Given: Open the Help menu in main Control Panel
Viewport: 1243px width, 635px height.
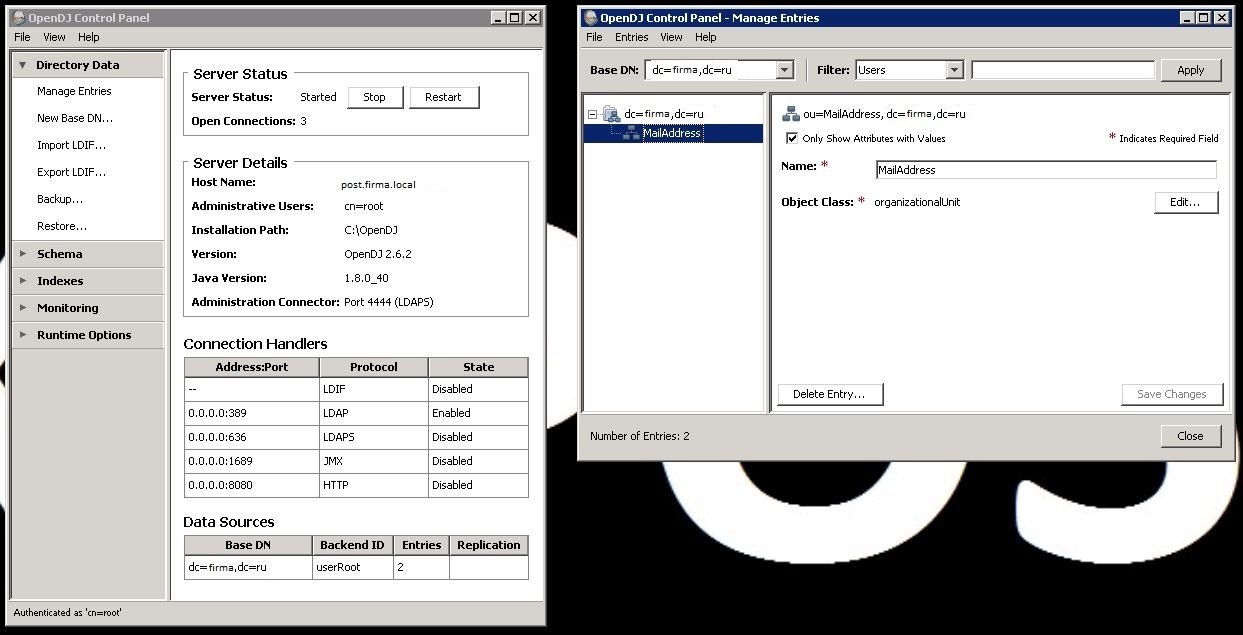Looking at the screenshot, I should pyautogui.click(x=89, y=37).
